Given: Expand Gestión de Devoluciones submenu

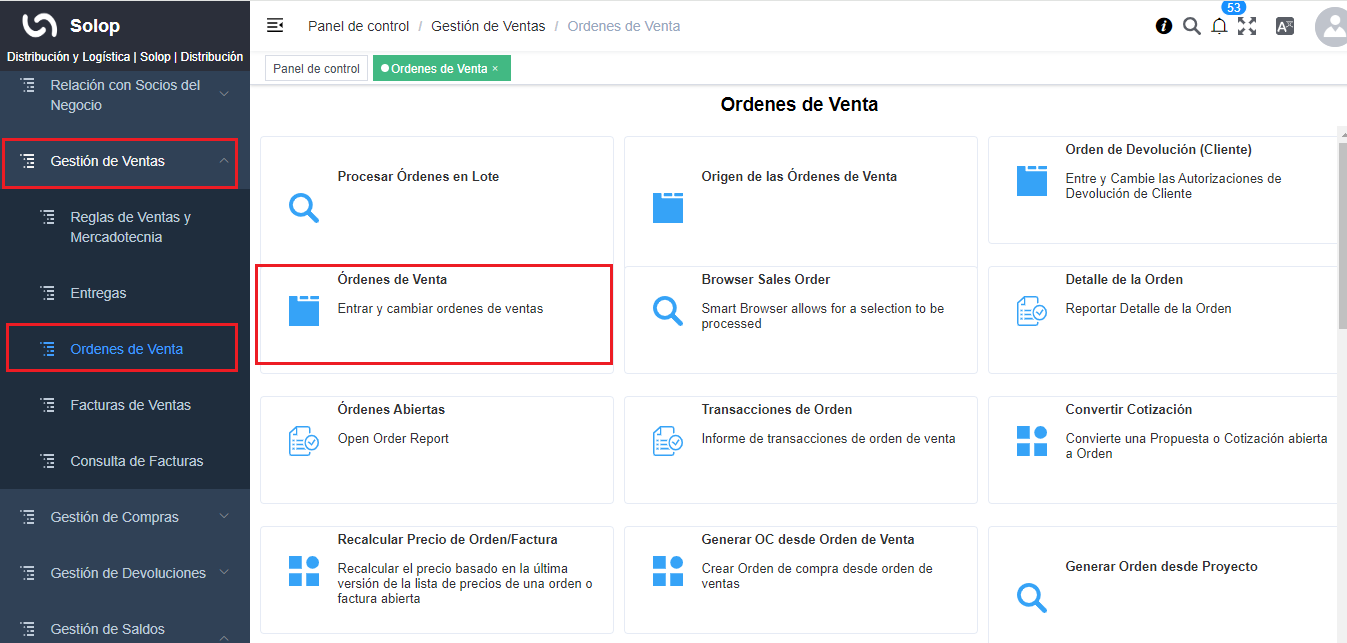Looking at the screenshot, I should click(224, 573).
